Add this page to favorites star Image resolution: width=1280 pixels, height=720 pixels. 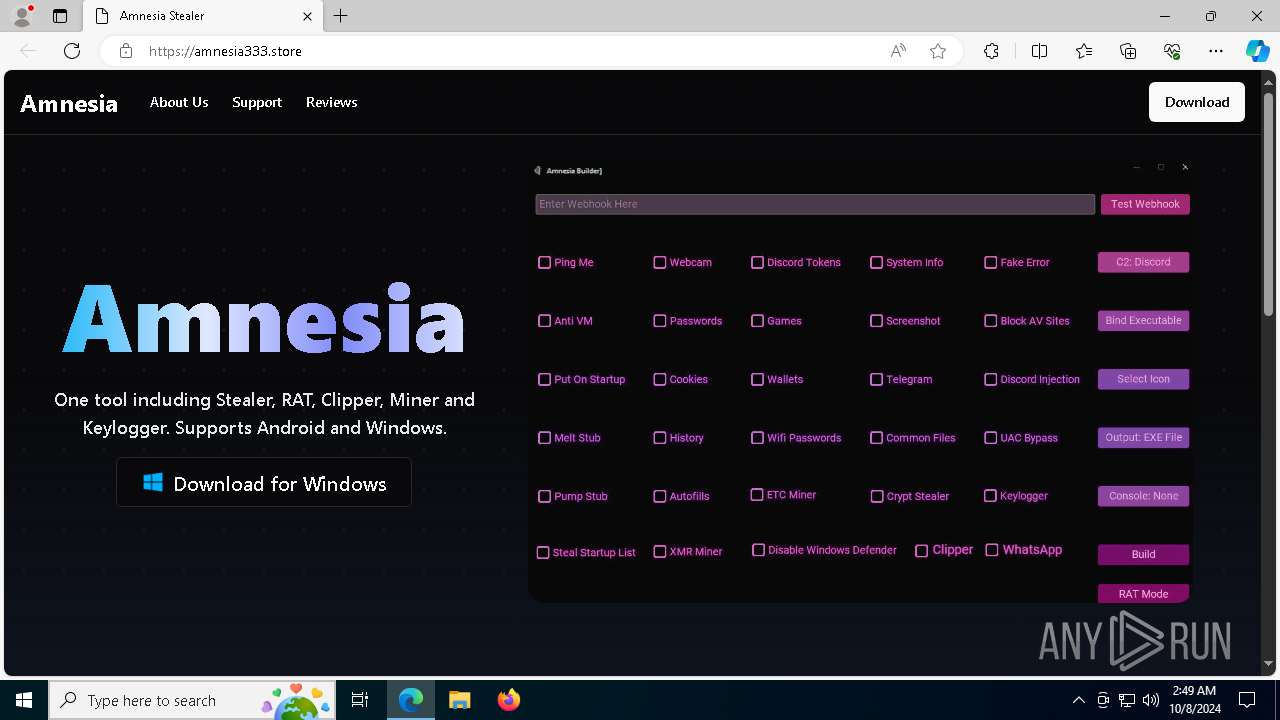coord(938,51)
